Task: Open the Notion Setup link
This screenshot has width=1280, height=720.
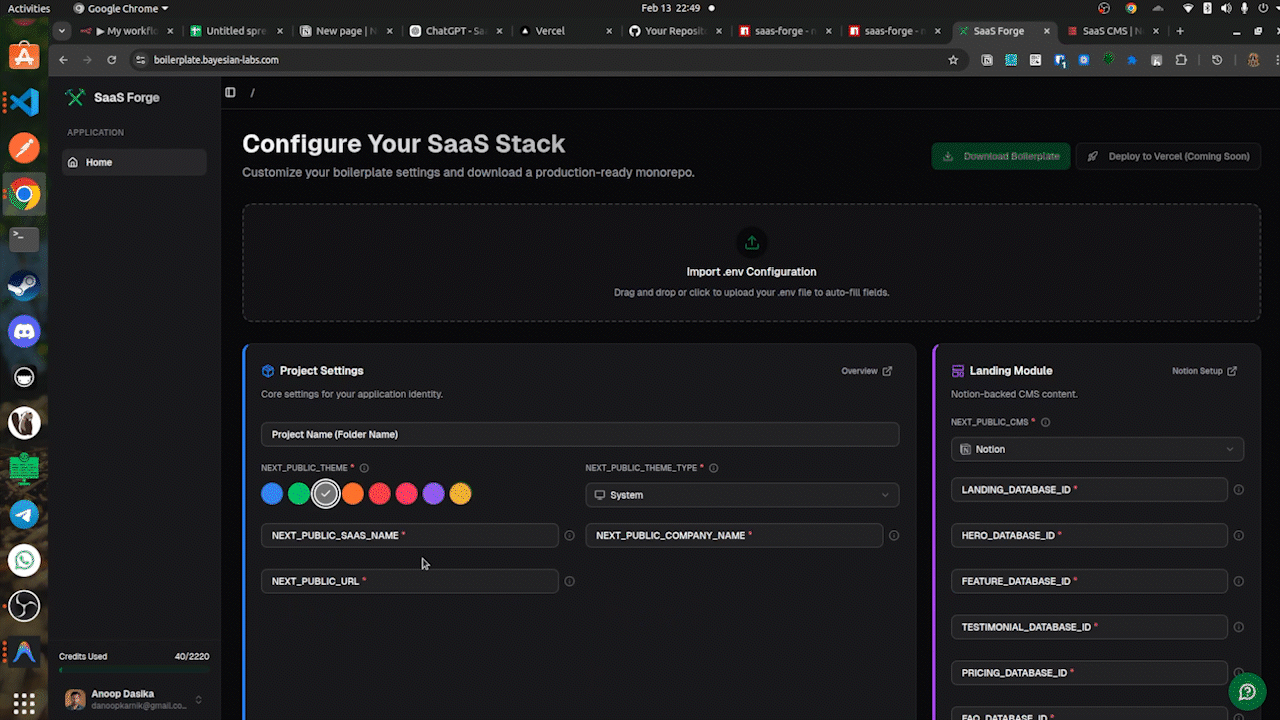Action: coord(1204,371)
